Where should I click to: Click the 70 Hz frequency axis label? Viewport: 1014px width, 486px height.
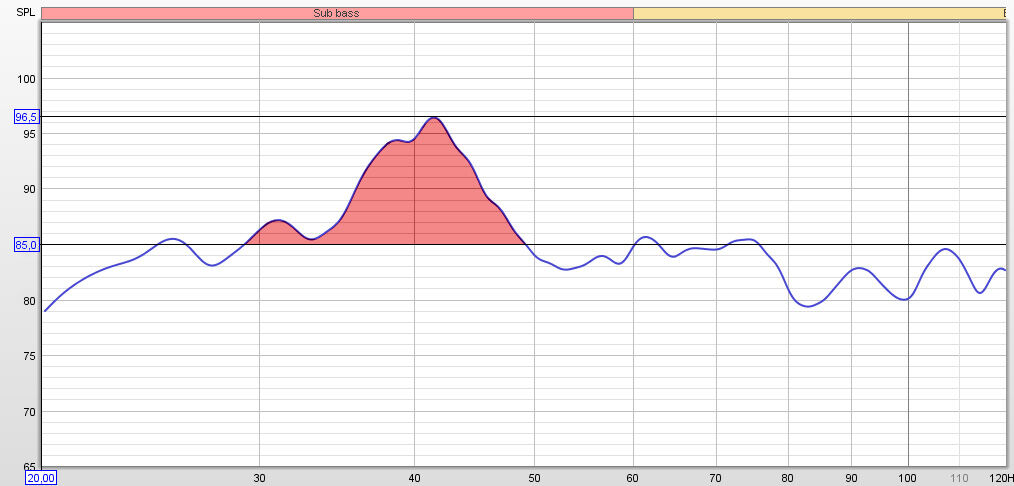(x=716, y=478)
